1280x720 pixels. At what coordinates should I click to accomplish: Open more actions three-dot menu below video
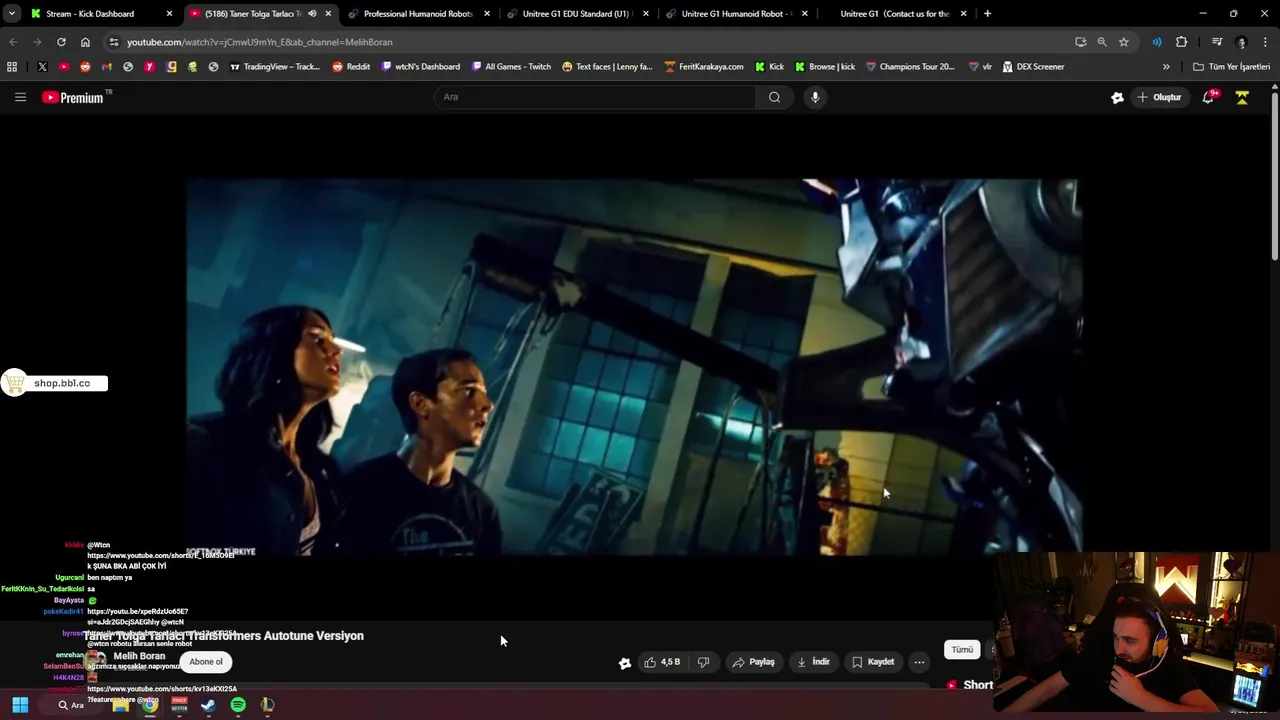coord(919,662)
